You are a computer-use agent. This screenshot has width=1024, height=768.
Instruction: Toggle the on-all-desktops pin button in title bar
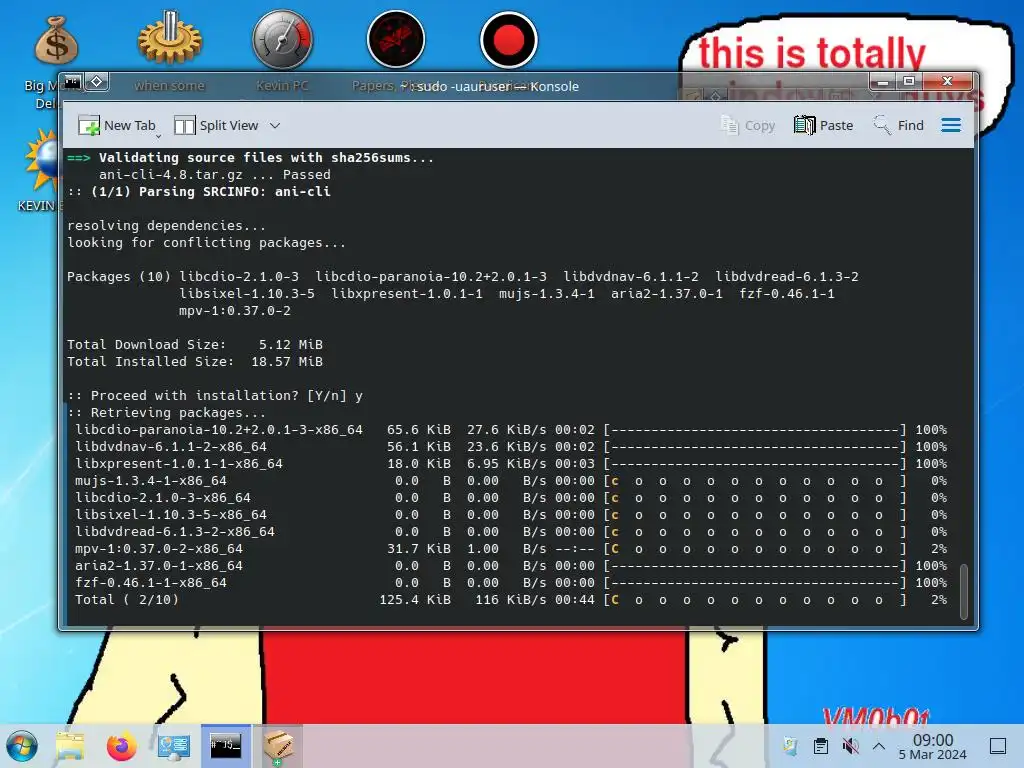pyautogui.click(x=97, y=82)
